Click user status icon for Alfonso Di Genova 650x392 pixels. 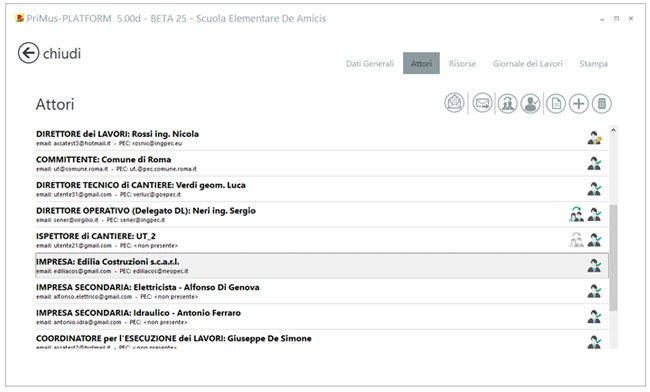[x=594, y=291]
